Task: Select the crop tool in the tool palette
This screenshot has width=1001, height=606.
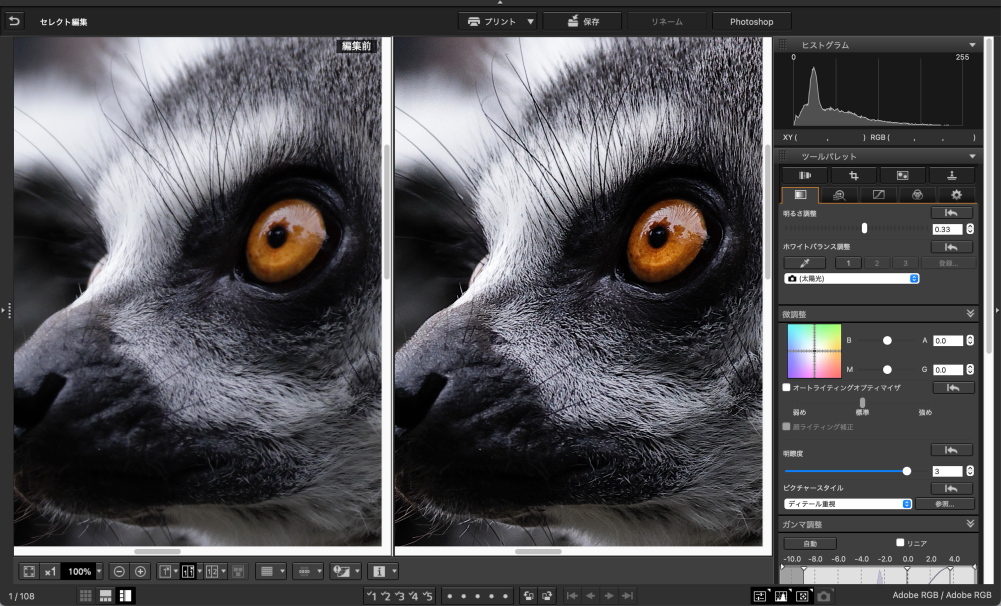Action: tap(853, 175)
